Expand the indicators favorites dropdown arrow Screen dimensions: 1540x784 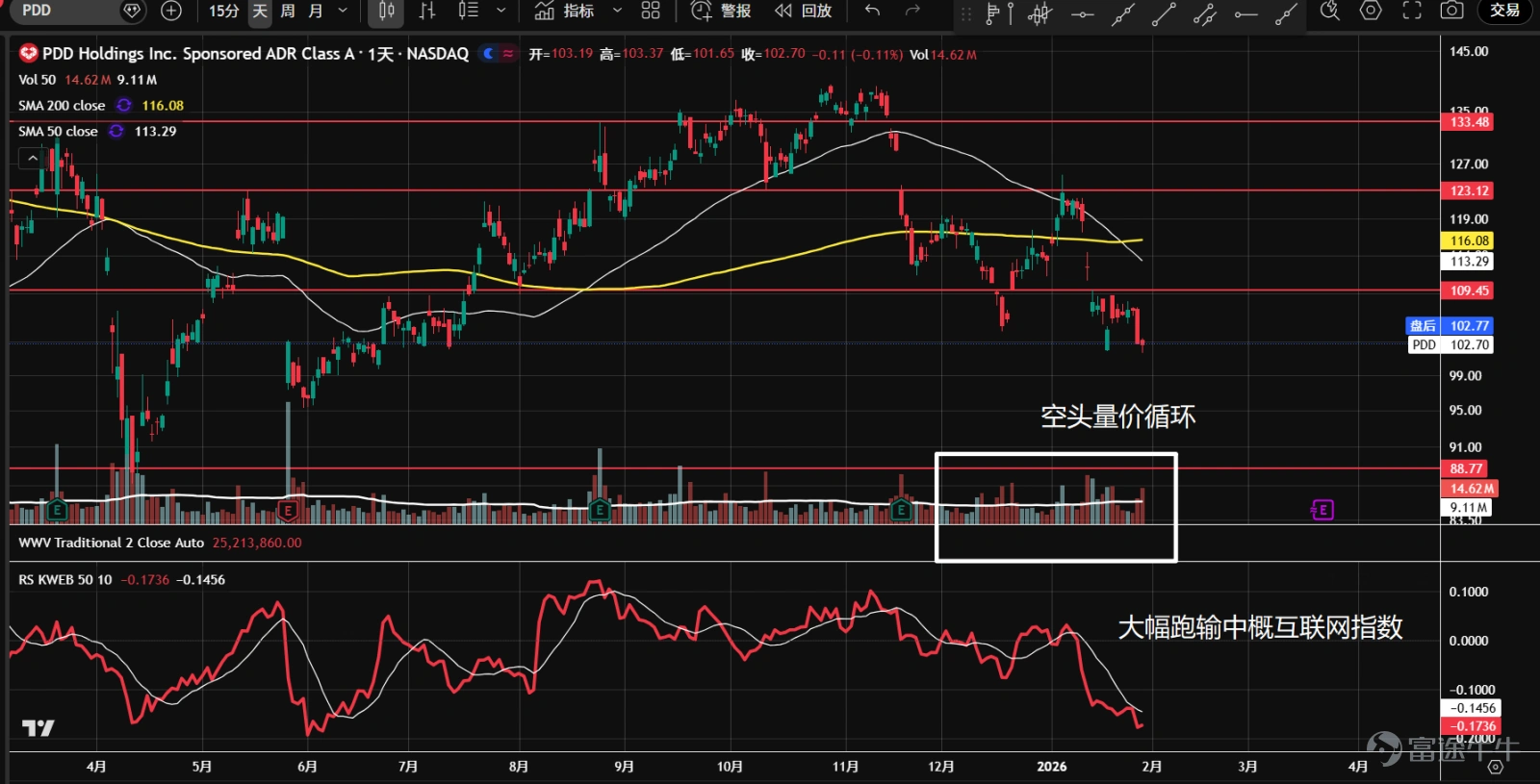617,11
